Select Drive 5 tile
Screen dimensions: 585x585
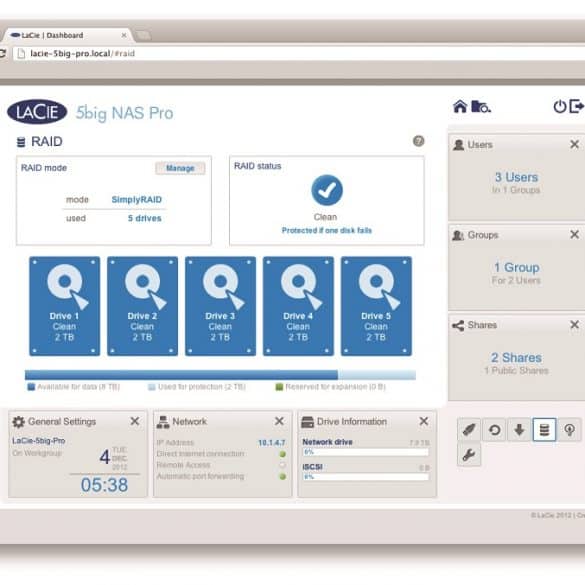click(x=376, y=306)
